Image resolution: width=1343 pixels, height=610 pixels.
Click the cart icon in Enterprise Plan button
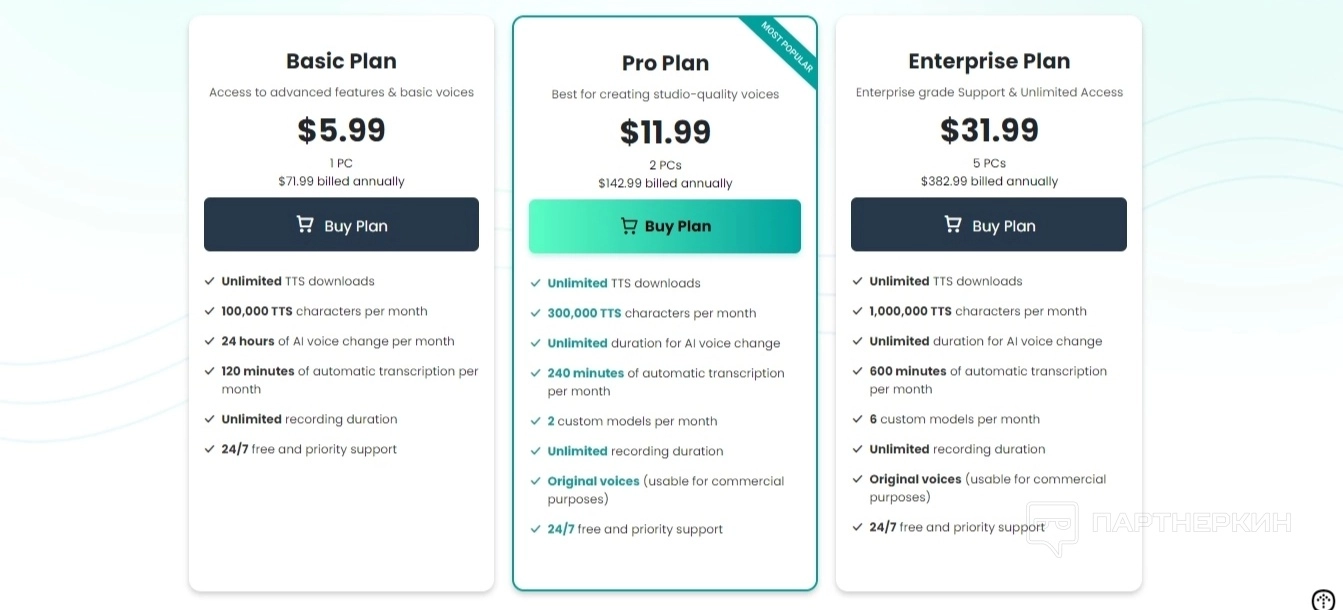(x=953, y=225)
